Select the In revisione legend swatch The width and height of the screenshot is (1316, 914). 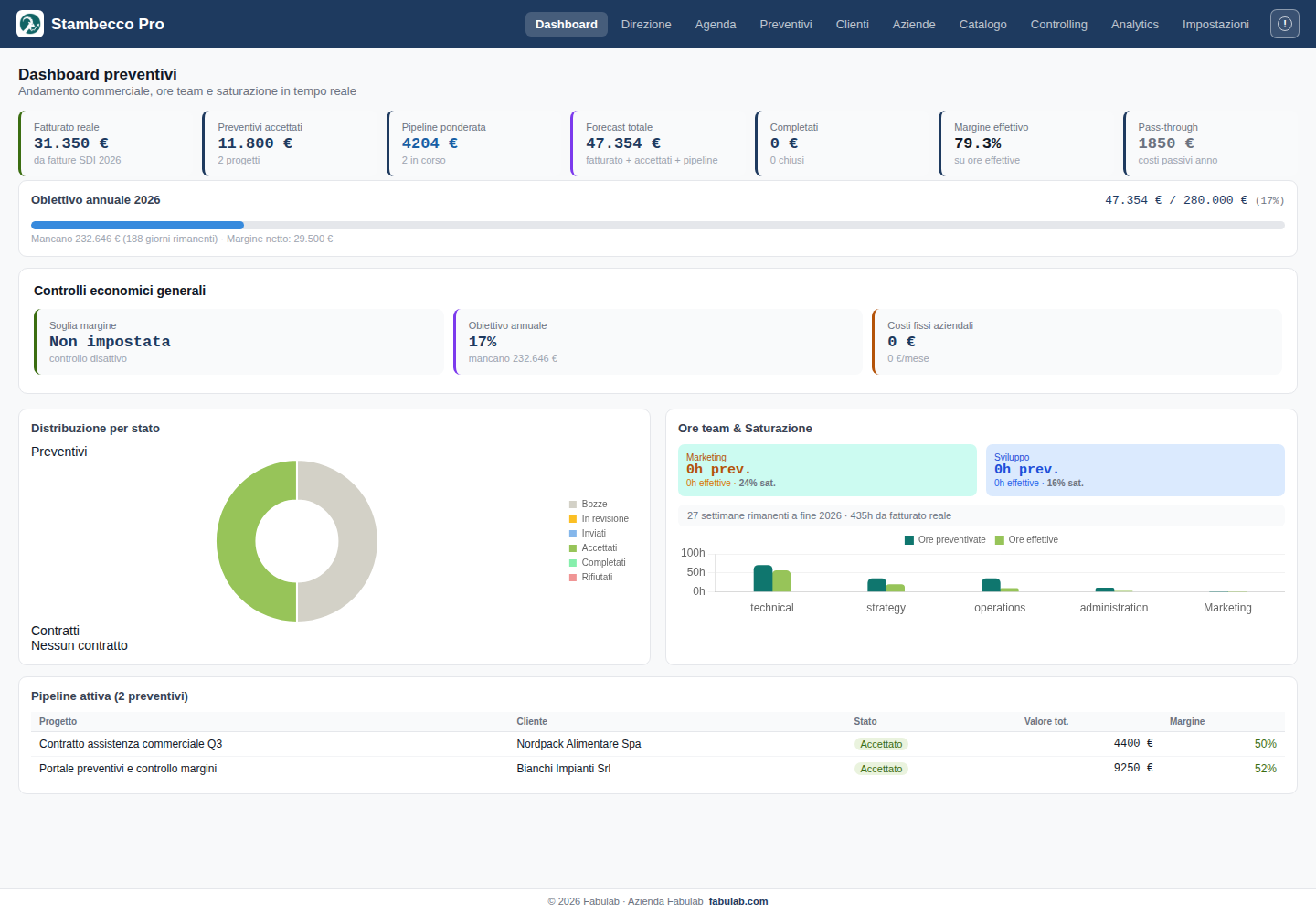point(573,519)
